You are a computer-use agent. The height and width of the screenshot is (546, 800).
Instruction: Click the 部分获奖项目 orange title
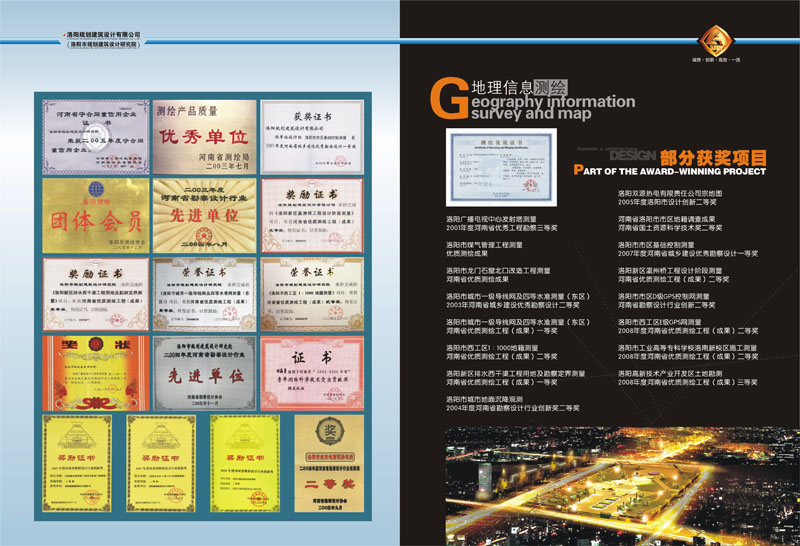[x=712, y=156]
